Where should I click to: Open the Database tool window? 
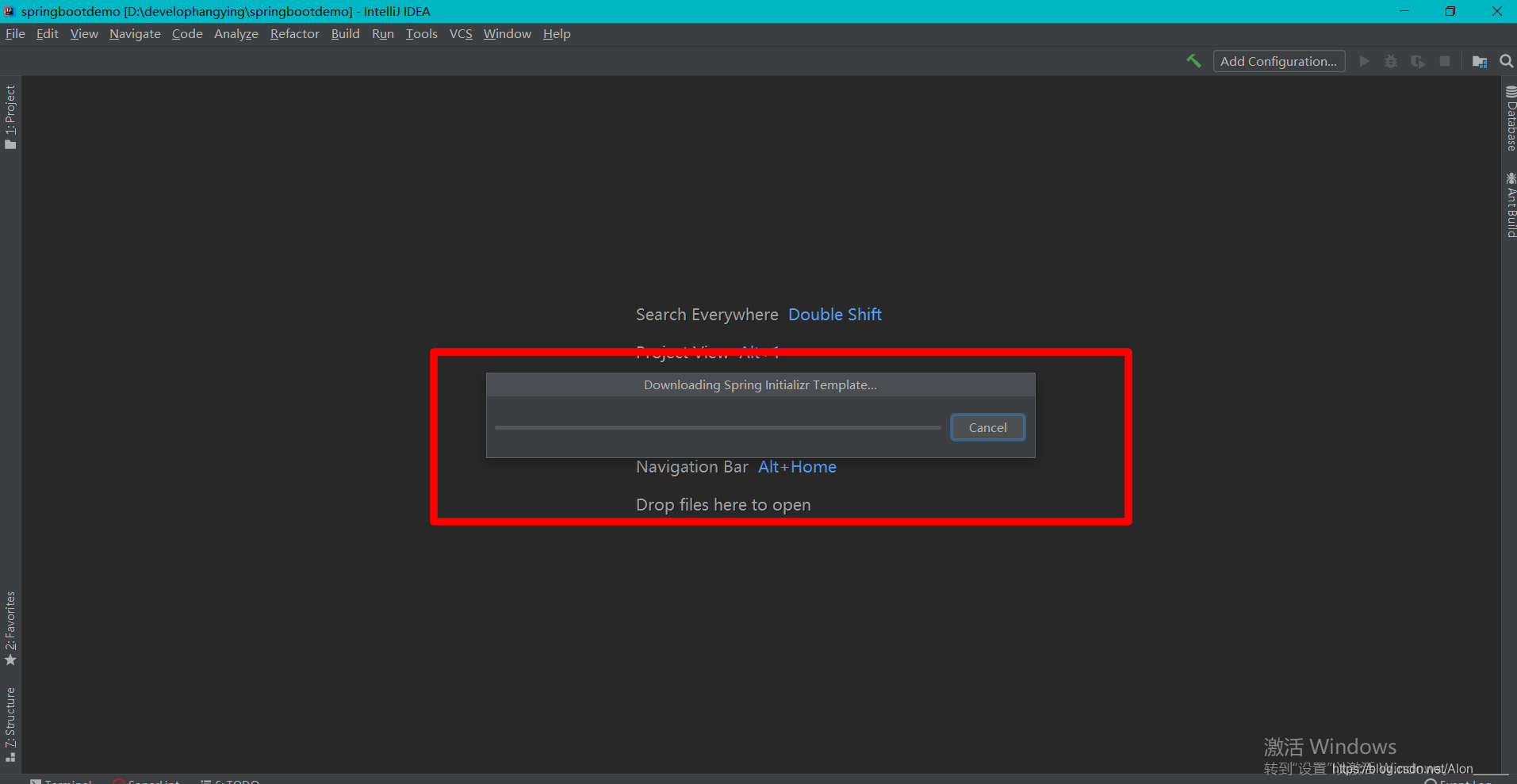click(x=1511, y=118)
